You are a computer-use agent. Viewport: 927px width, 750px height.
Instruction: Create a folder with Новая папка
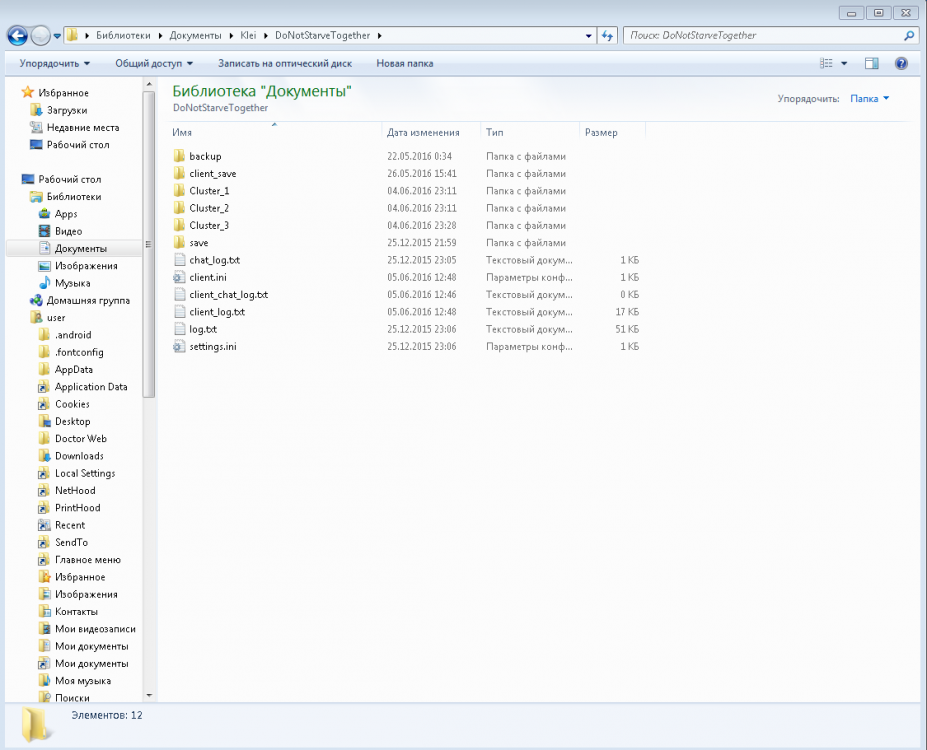(405, 63)
